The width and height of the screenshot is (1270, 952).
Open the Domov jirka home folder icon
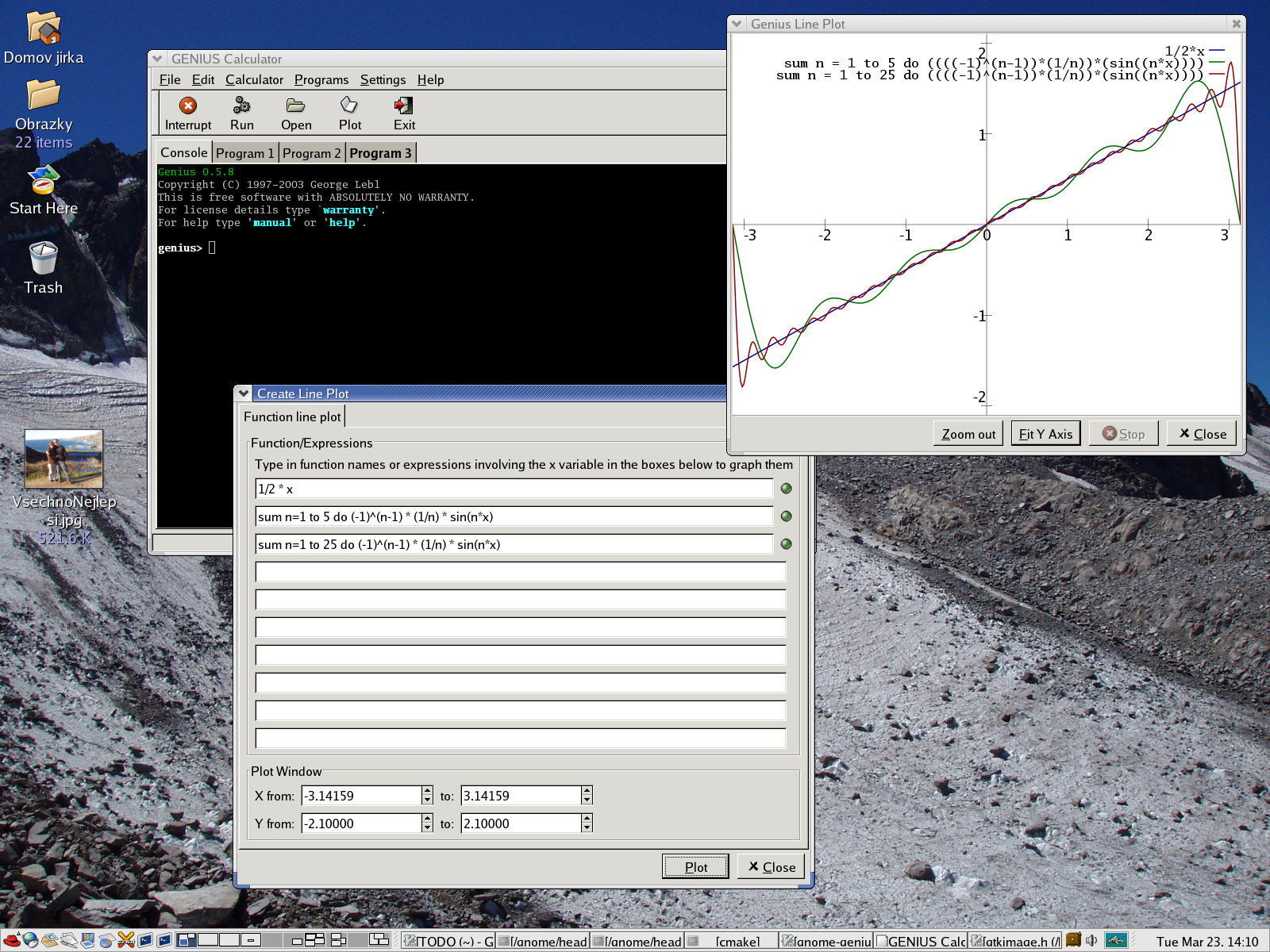[44, 28]
